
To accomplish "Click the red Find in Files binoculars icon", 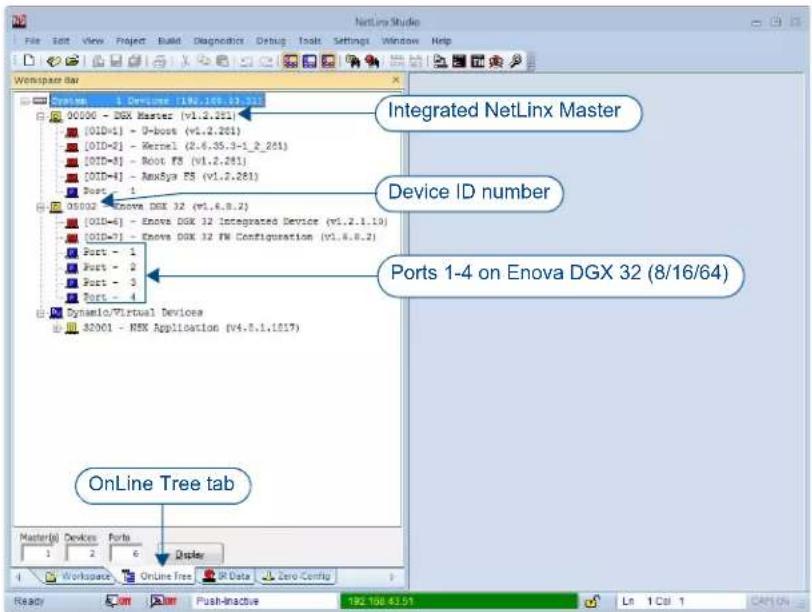I will click(372, 62).
